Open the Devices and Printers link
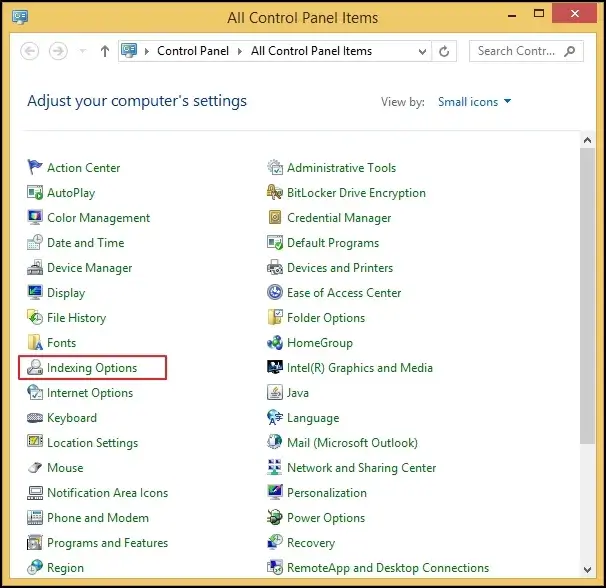Screen dimensions: 606x588 point(340,268)
